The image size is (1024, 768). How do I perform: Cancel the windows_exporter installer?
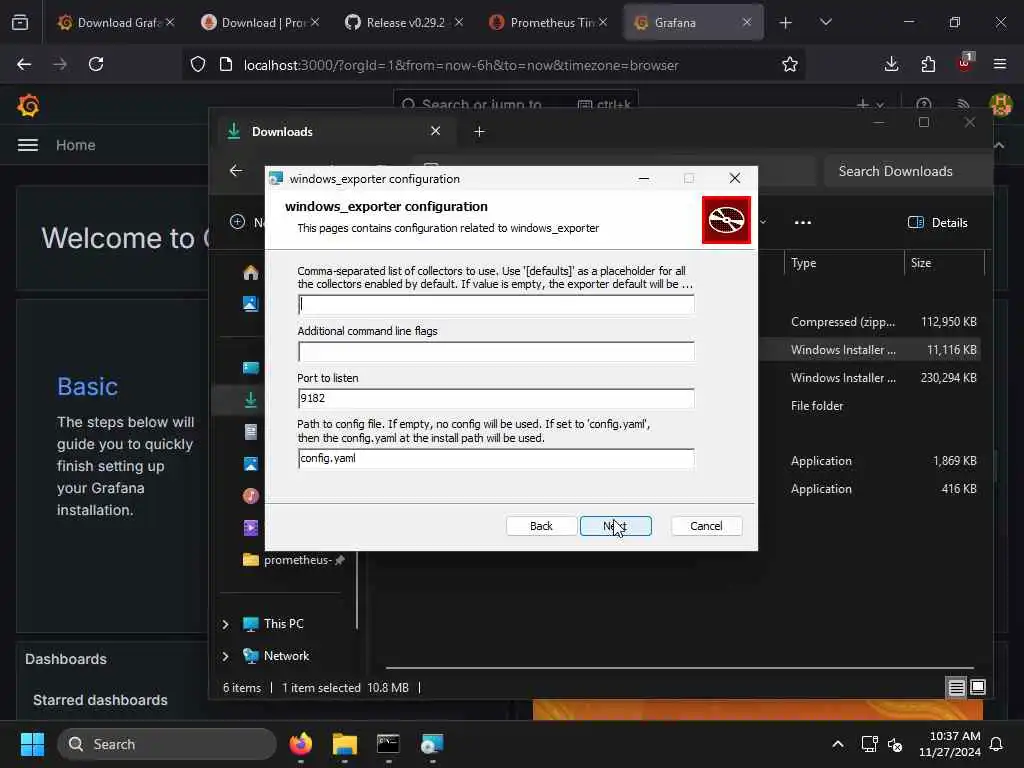coord(706,526)
